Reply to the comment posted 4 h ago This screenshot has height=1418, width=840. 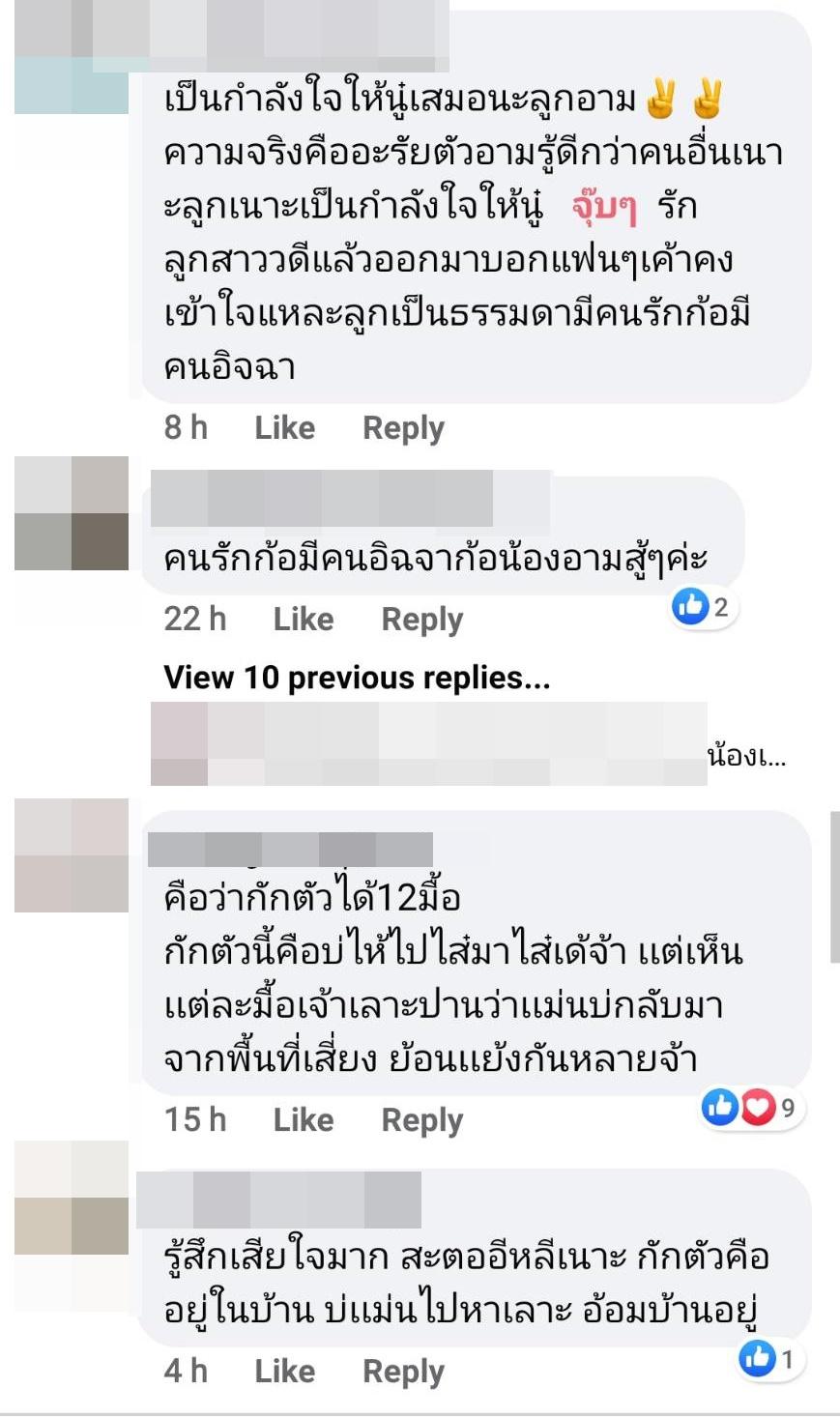point(403,1372)
